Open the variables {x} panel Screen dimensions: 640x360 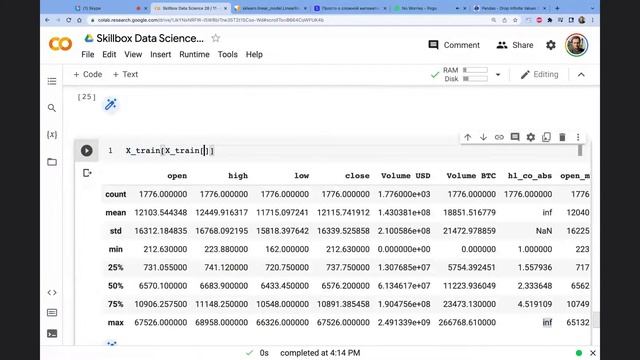pos(52,135)
